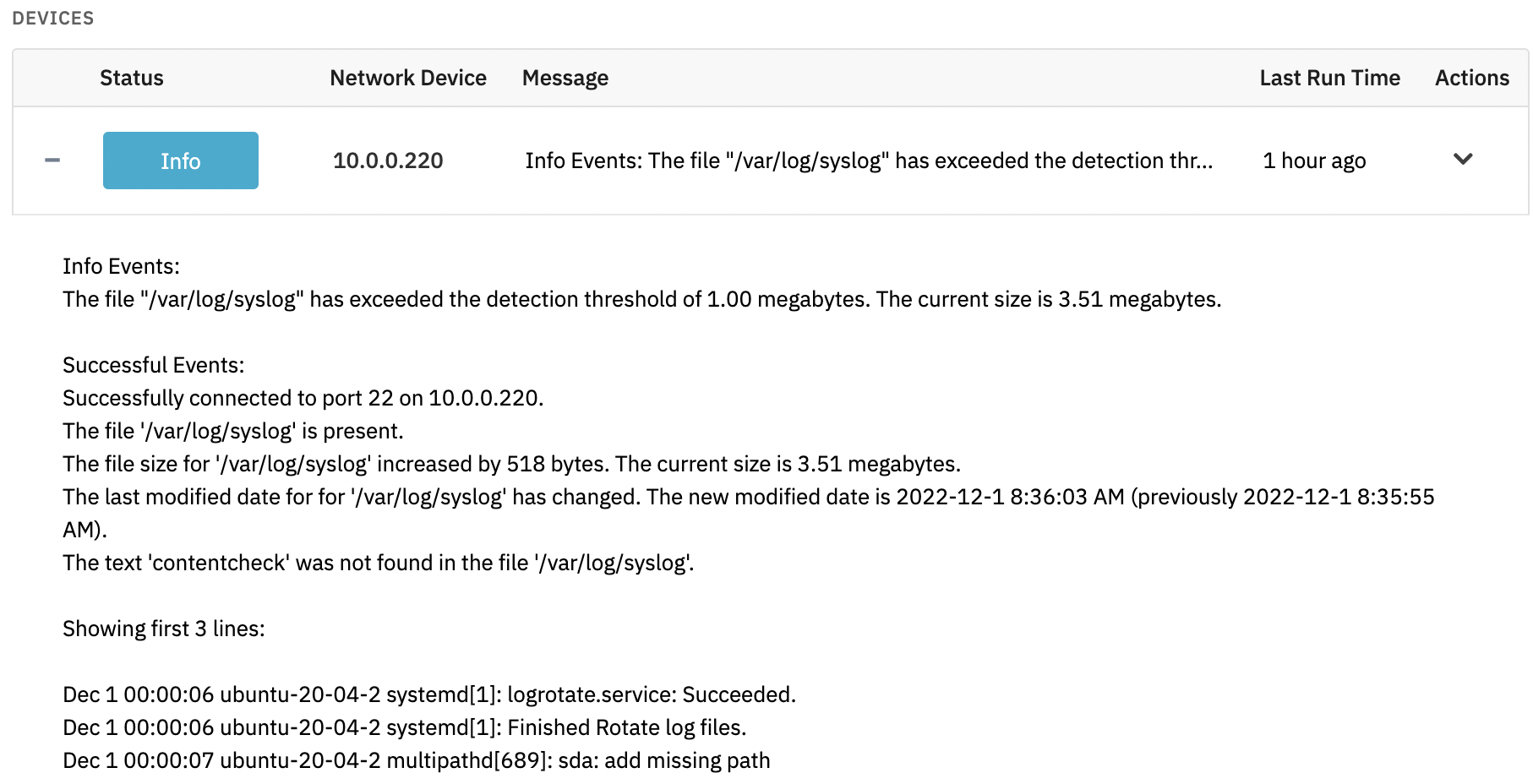Click the truncated Info Events message in the row
1533x784 pixels.
tap(869, 161)
